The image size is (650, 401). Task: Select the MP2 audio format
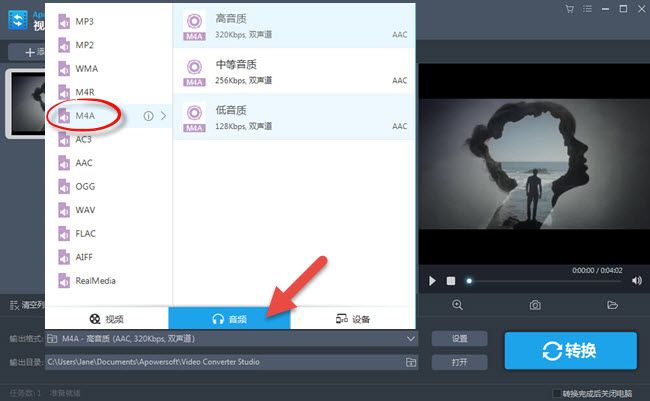click(x=109, y=45)
